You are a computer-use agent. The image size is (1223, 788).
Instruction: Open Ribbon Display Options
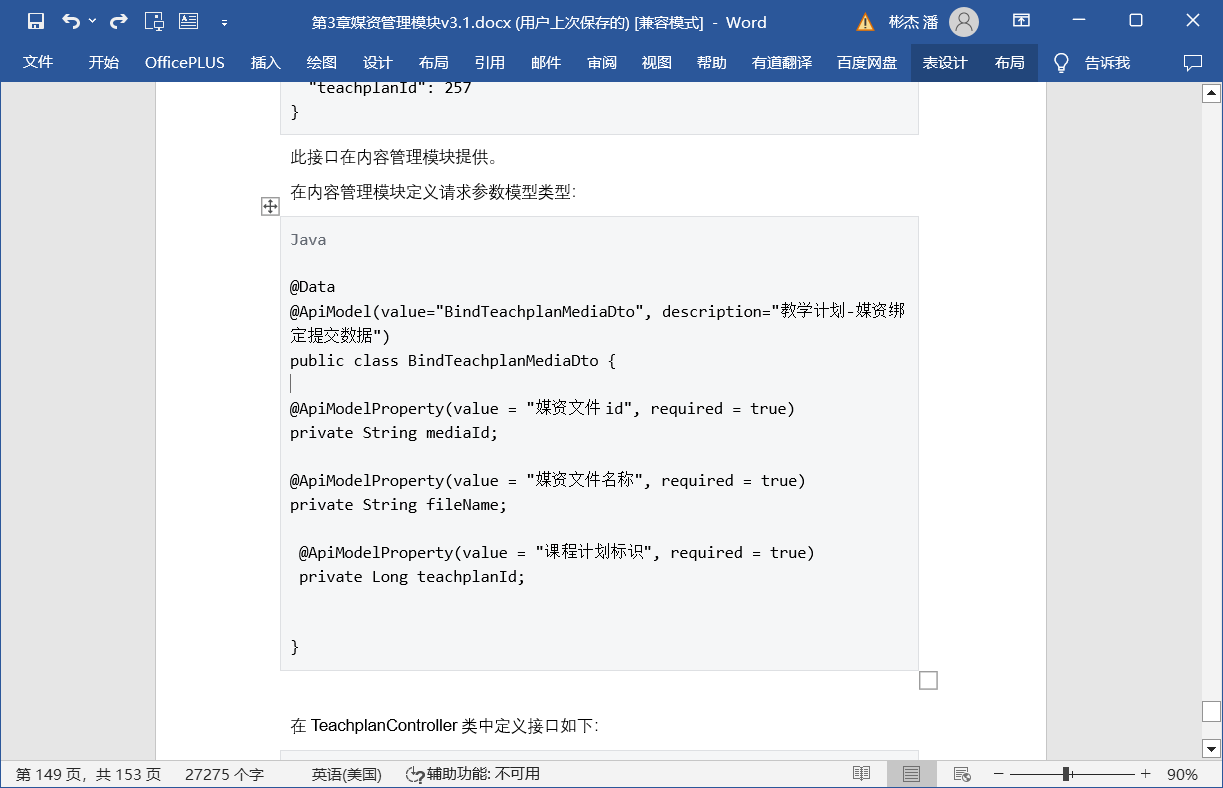[1021, 21]
